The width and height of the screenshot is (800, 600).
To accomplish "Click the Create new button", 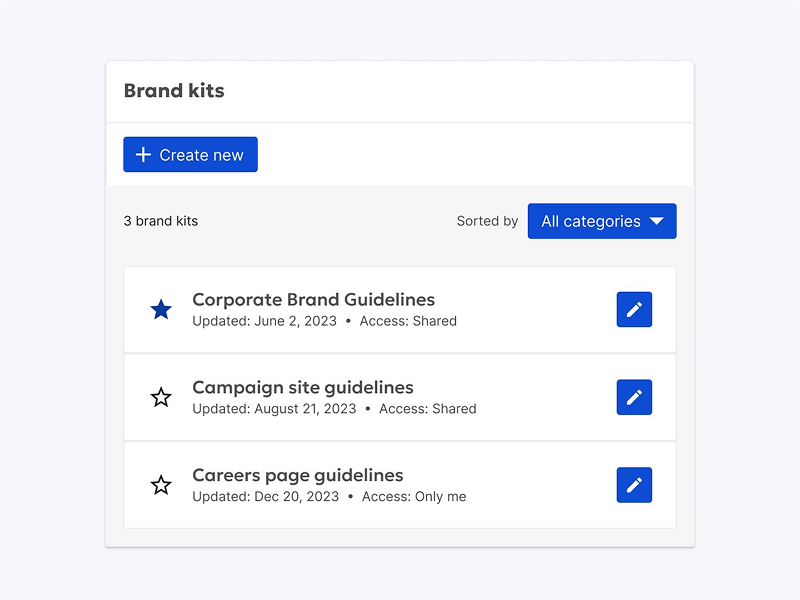I will click(190, 154).
